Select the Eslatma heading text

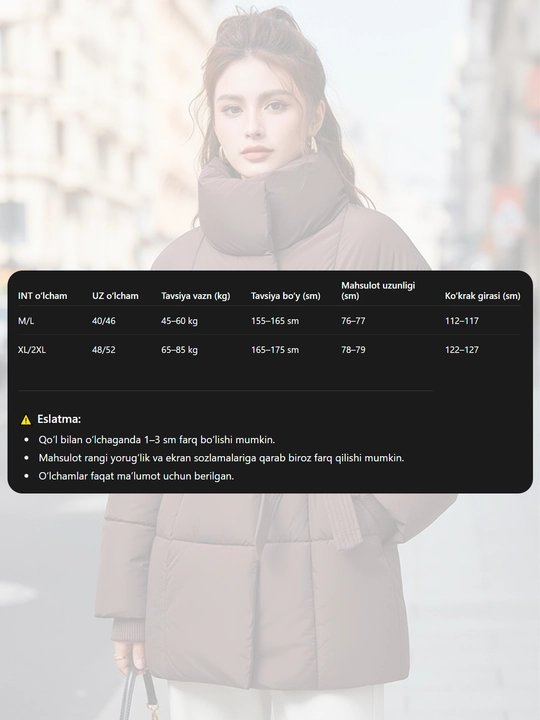(x=59, y=419)
